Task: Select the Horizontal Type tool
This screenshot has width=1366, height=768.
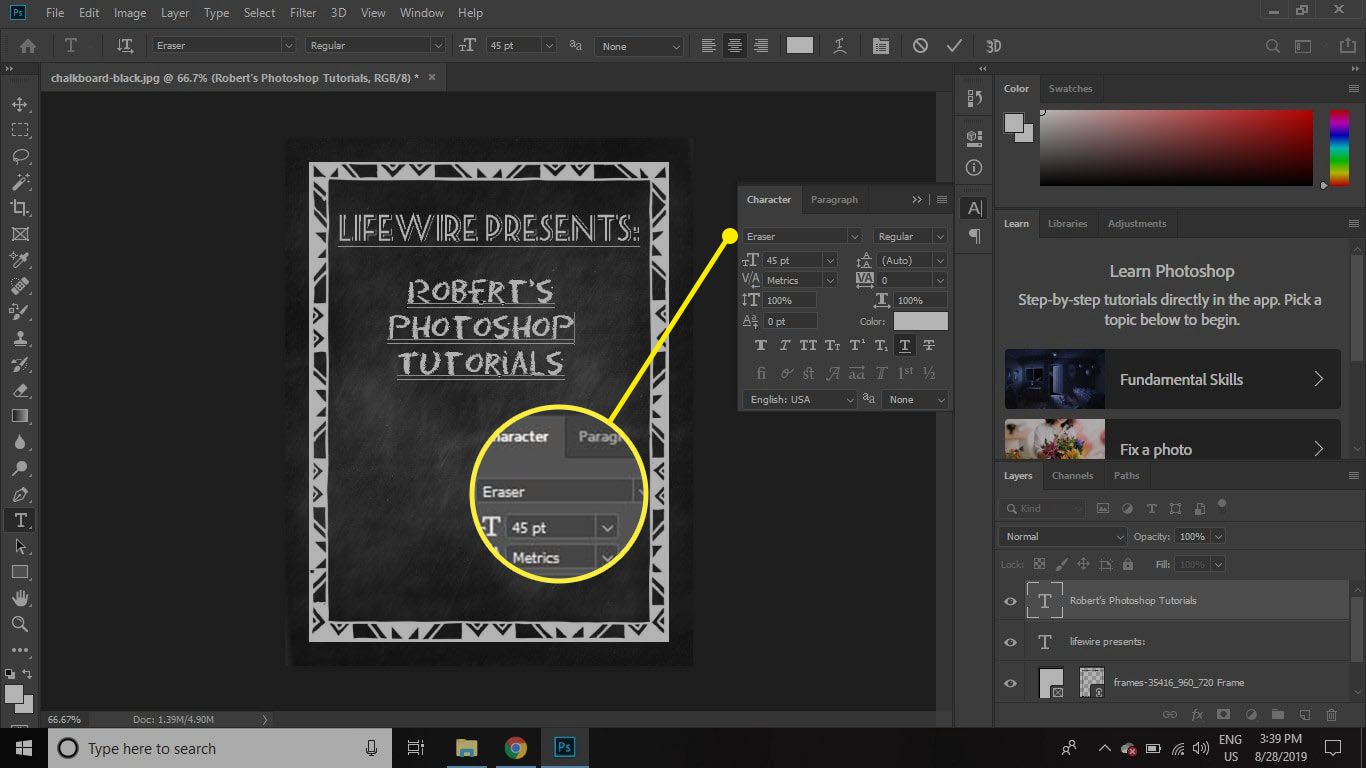Action: 20,520
